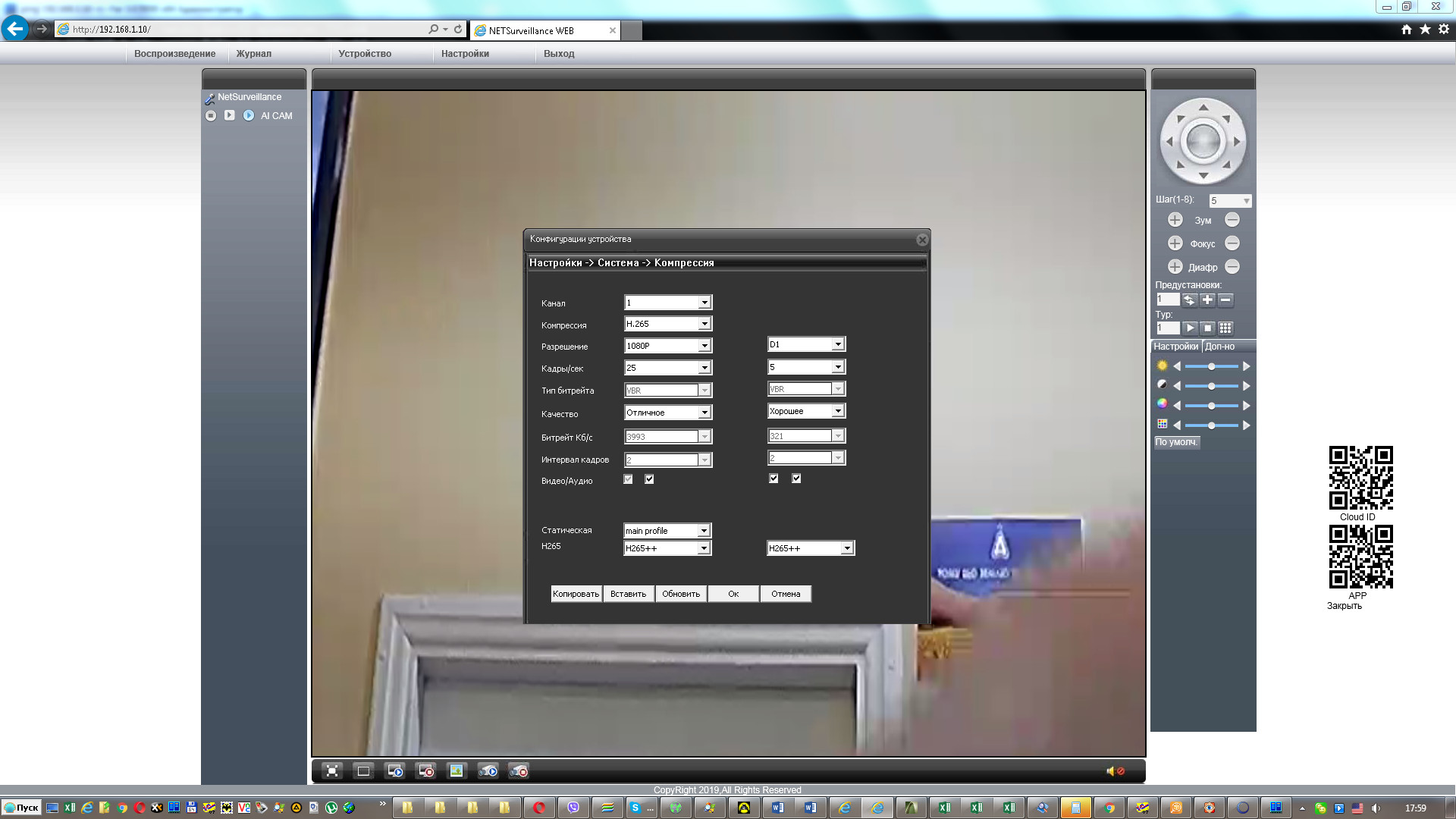1456x819 pixels.
Task: Start the tour with play icon
Action: (1190, 328)
